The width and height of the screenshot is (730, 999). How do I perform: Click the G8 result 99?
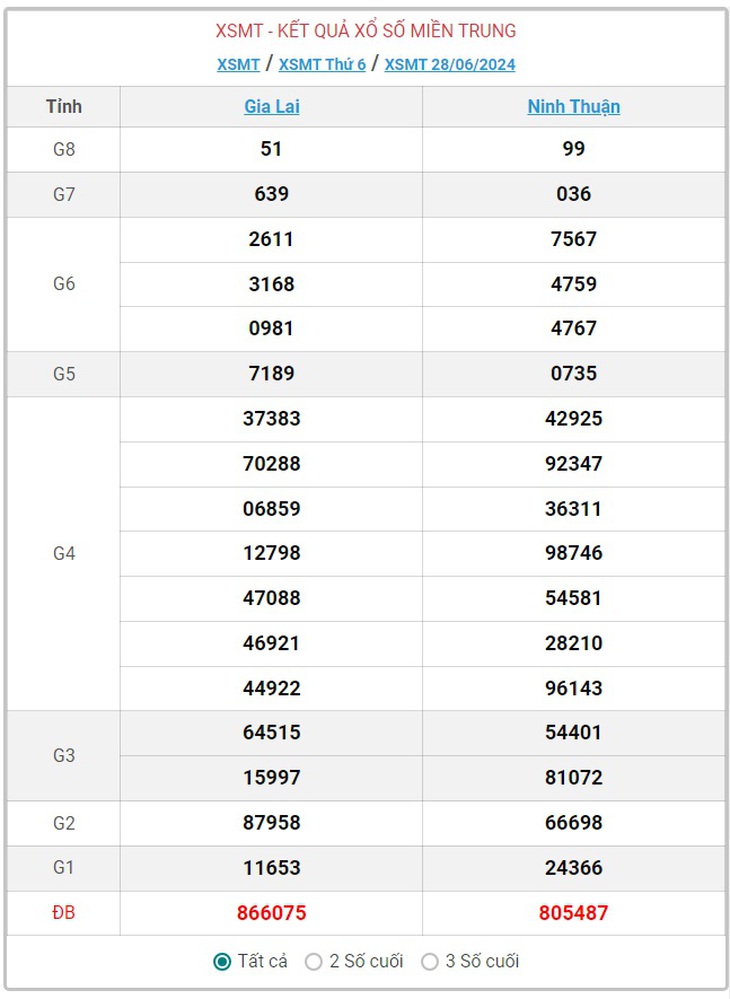pos(573,148)
